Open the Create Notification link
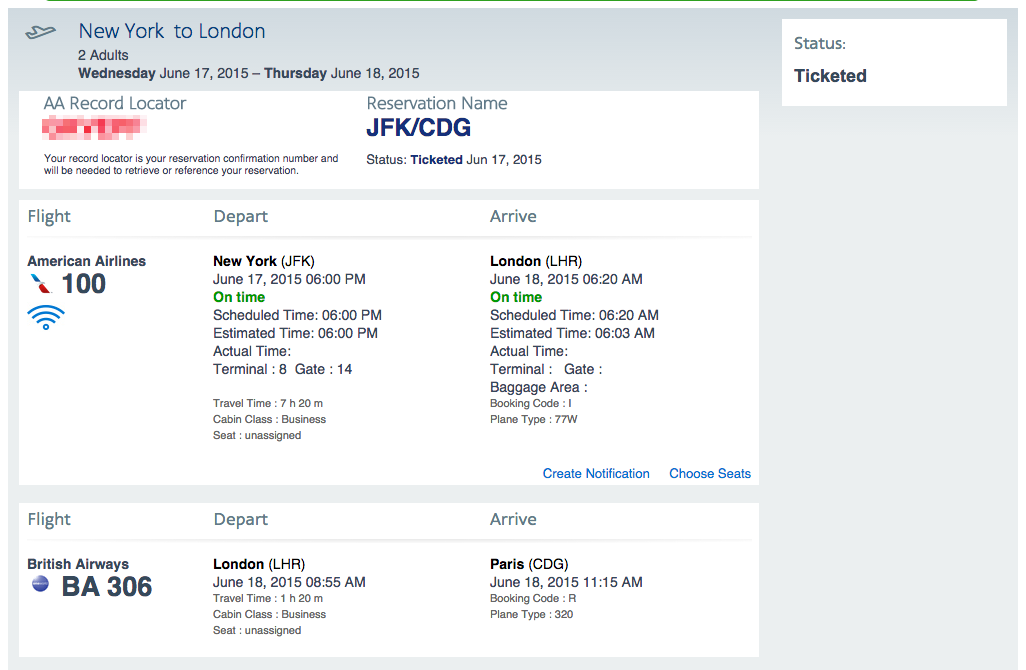The height and width of the screenshot is (670, 1026). pos(596,474)
